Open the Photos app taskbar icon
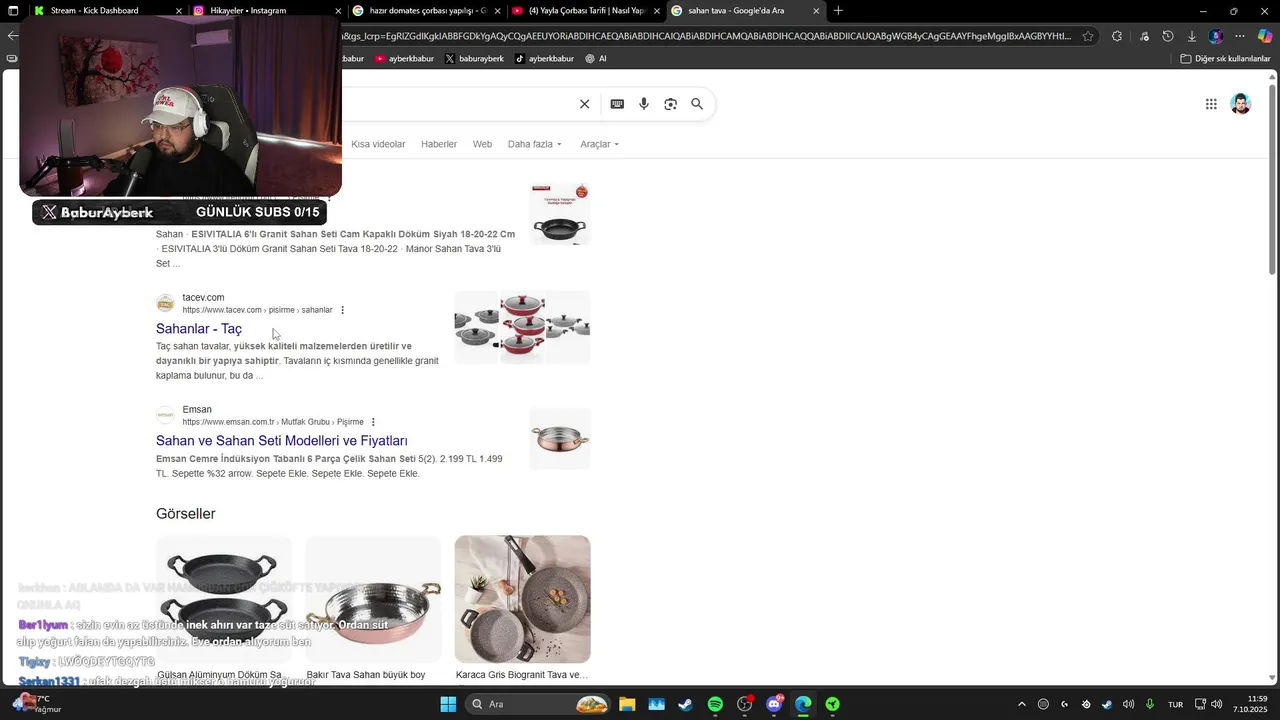Image resolution: width=1280 pixels, height=720 pixels. 656,704
